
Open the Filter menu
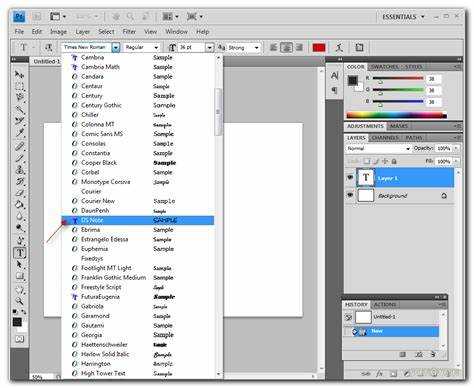click(x=129, y=32)
